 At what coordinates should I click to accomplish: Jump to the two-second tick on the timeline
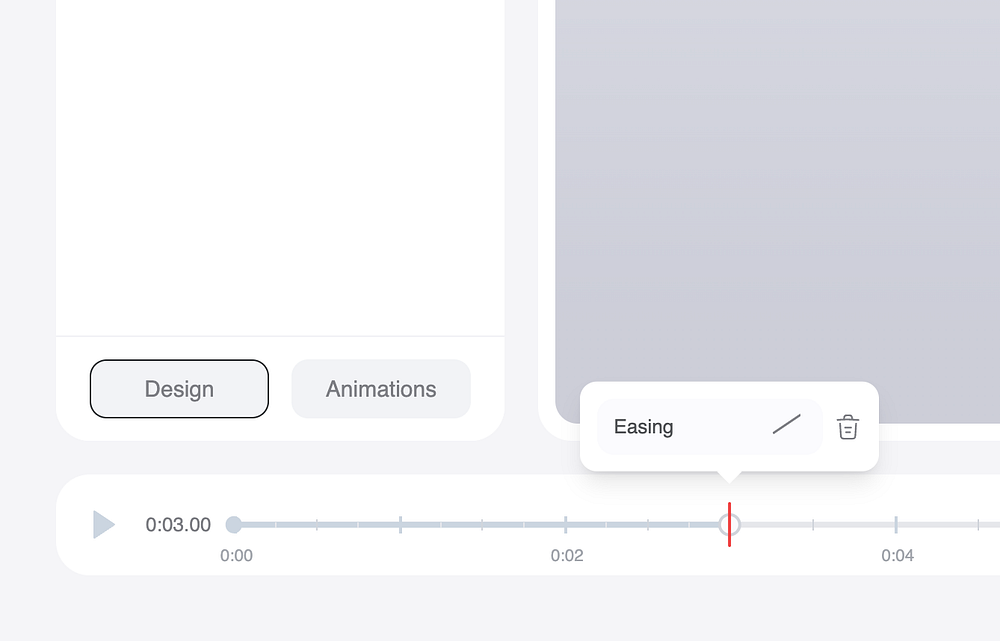565,524
